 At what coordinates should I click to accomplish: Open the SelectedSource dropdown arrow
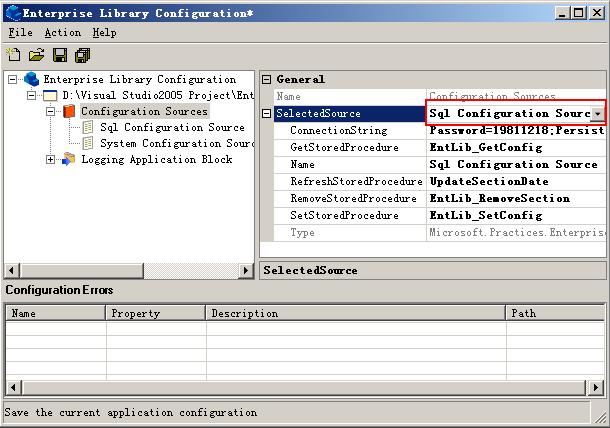pos(597,114)
